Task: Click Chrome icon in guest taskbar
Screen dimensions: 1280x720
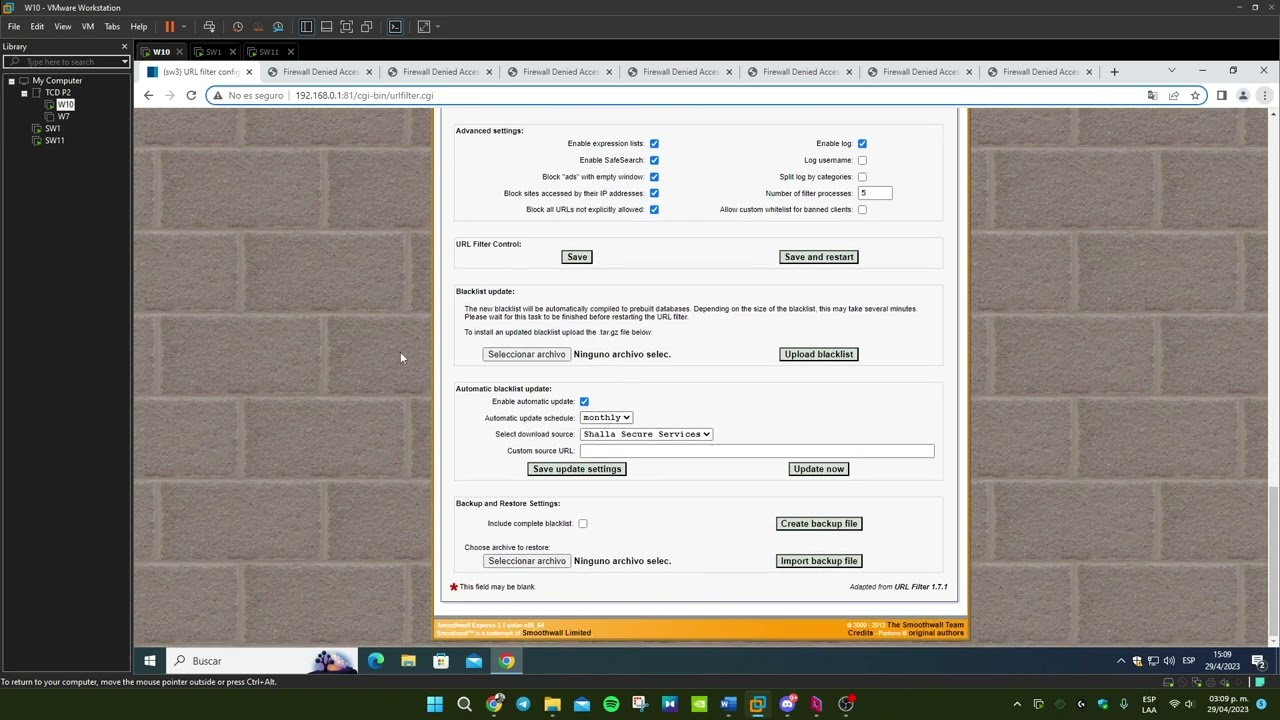Action: point(507,661)
